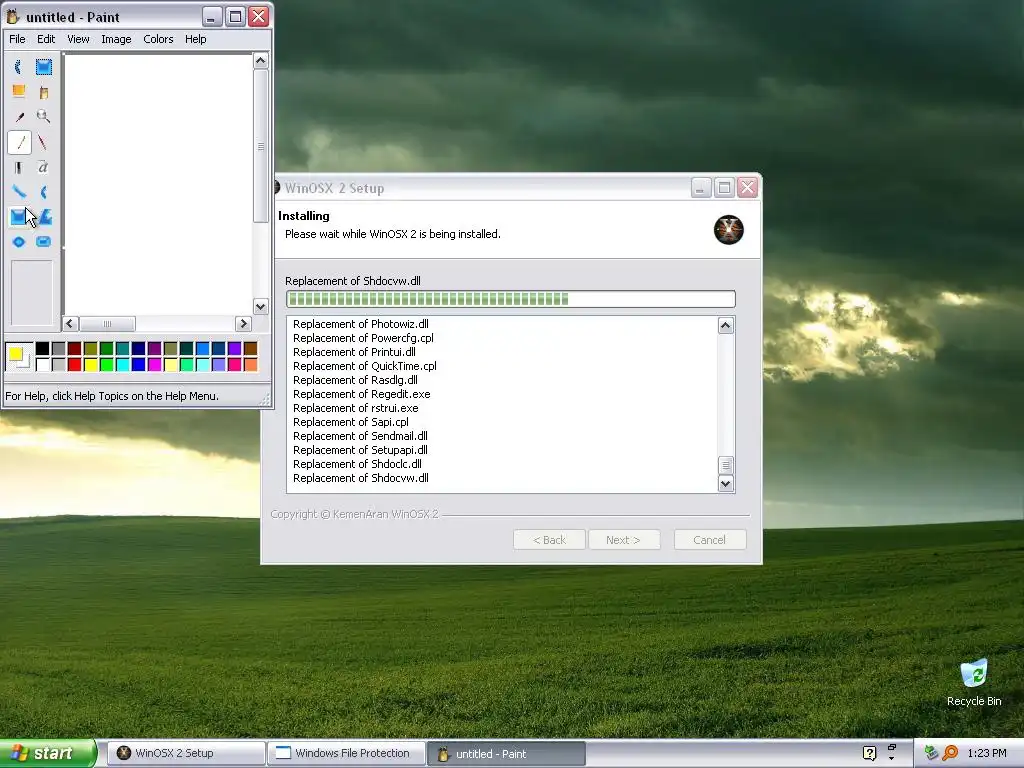Pick the orange color swatch
The width and height of the screenshot is (1024, 768).
[250, 364]
